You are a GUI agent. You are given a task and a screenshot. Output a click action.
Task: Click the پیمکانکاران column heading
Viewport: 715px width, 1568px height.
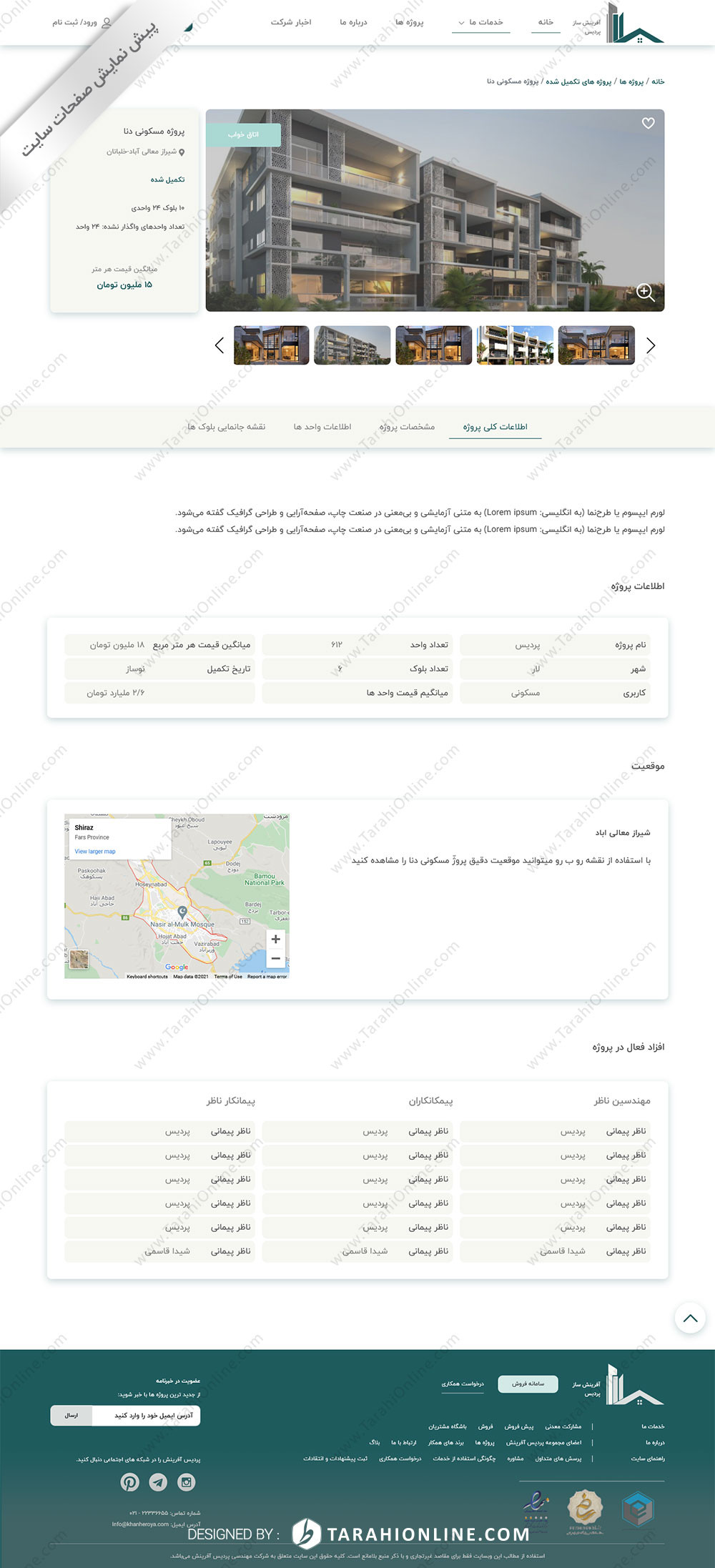430,1101
